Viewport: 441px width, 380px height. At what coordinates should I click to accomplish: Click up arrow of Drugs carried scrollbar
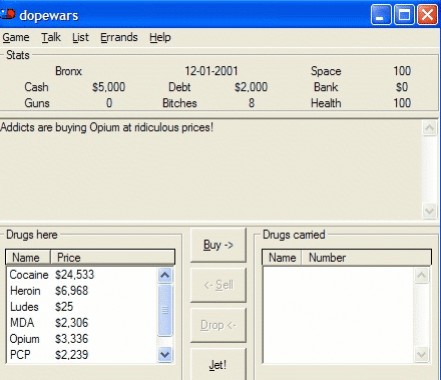pos(421,275)
